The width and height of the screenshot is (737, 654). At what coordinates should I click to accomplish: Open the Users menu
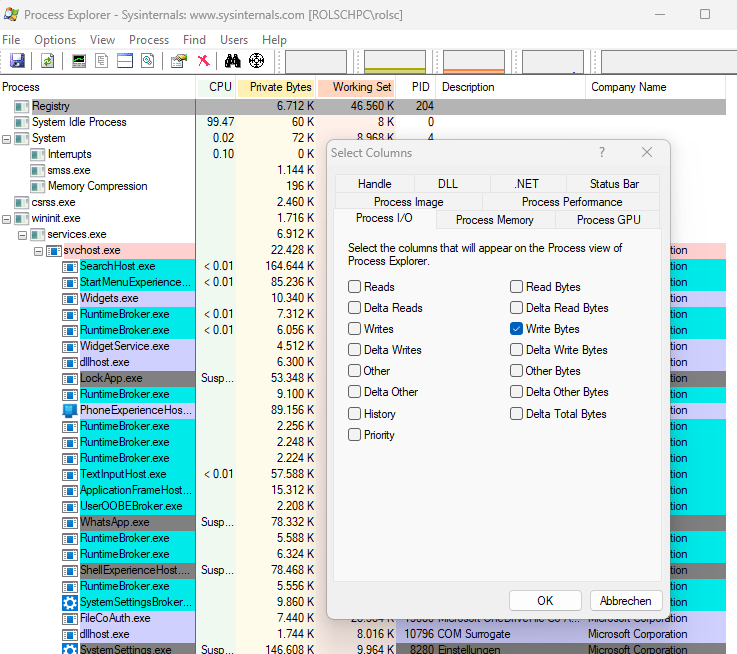click(234, 40)
